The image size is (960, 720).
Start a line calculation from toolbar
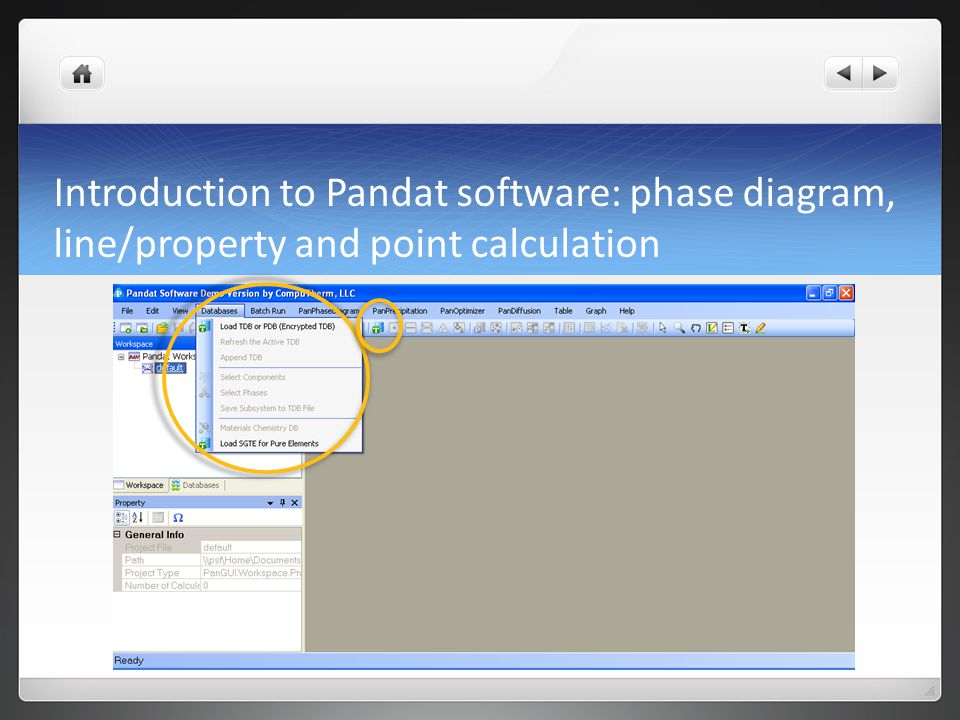pyautogui.click(x=411, y=328)
